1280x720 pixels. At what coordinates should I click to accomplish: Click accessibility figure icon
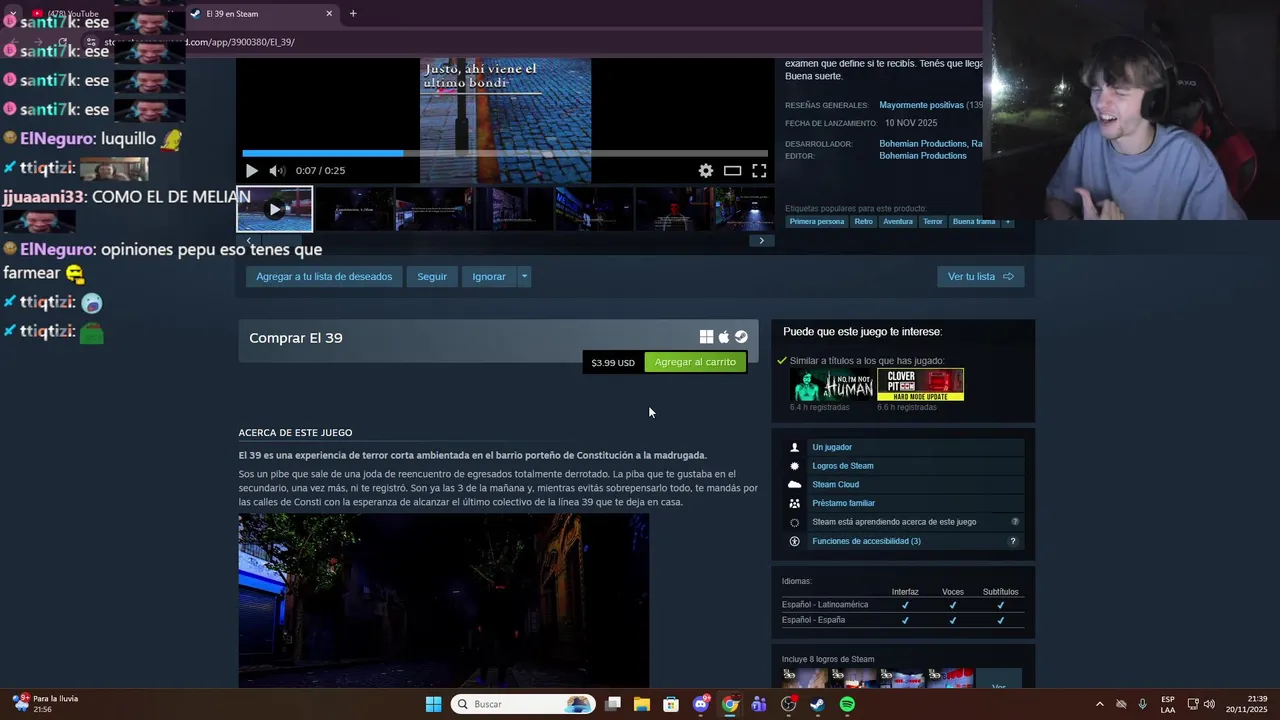click(795, 541)
